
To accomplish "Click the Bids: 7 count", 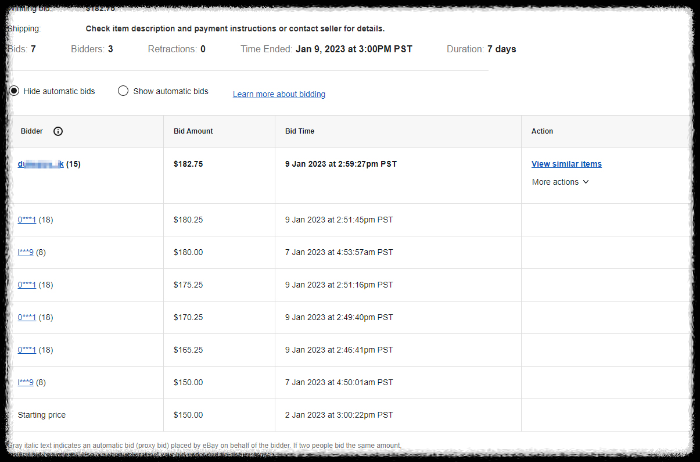I will point(21,49).
